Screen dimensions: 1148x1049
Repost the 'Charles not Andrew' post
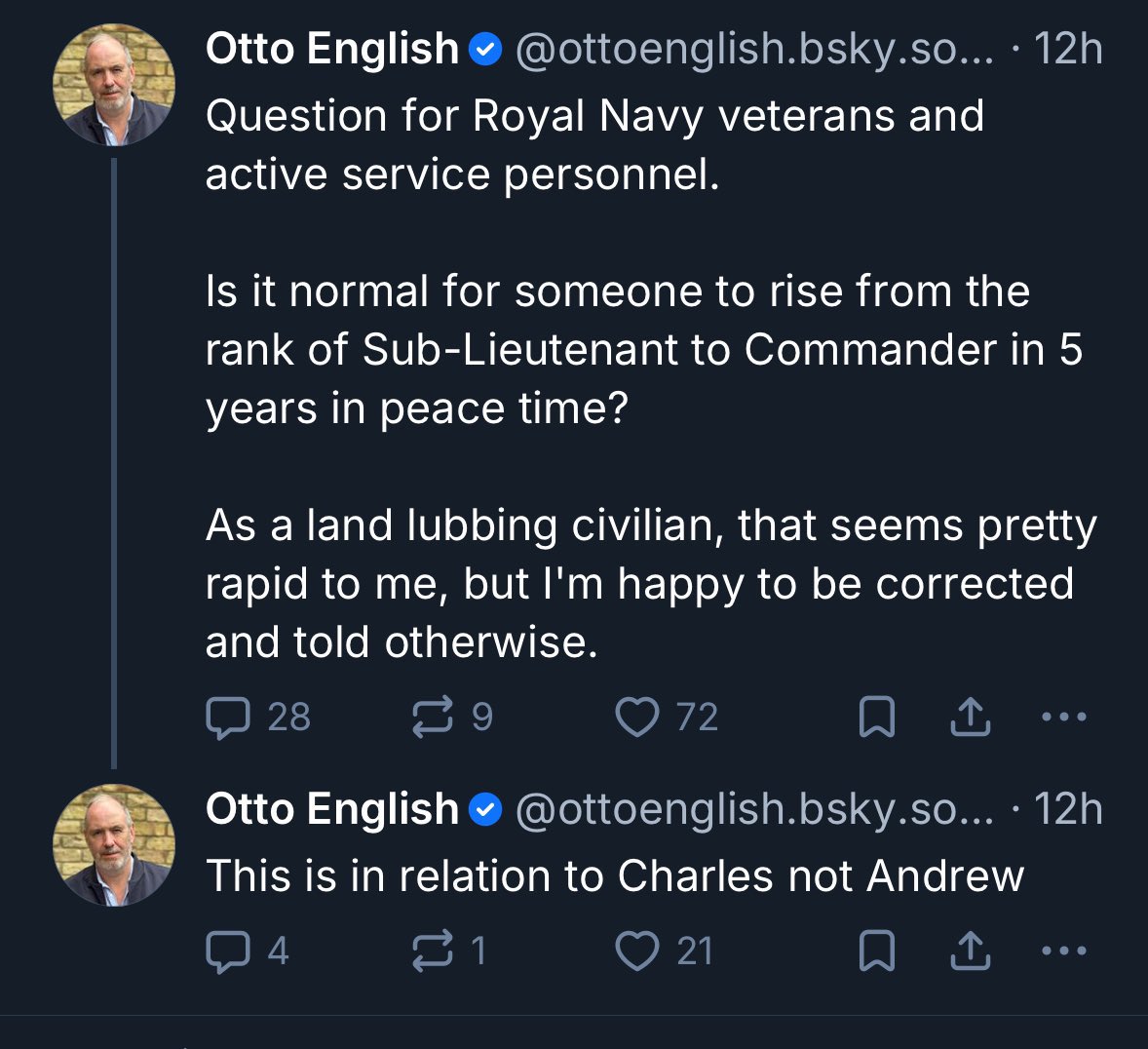pyautogui.click(x=433, y=952)
